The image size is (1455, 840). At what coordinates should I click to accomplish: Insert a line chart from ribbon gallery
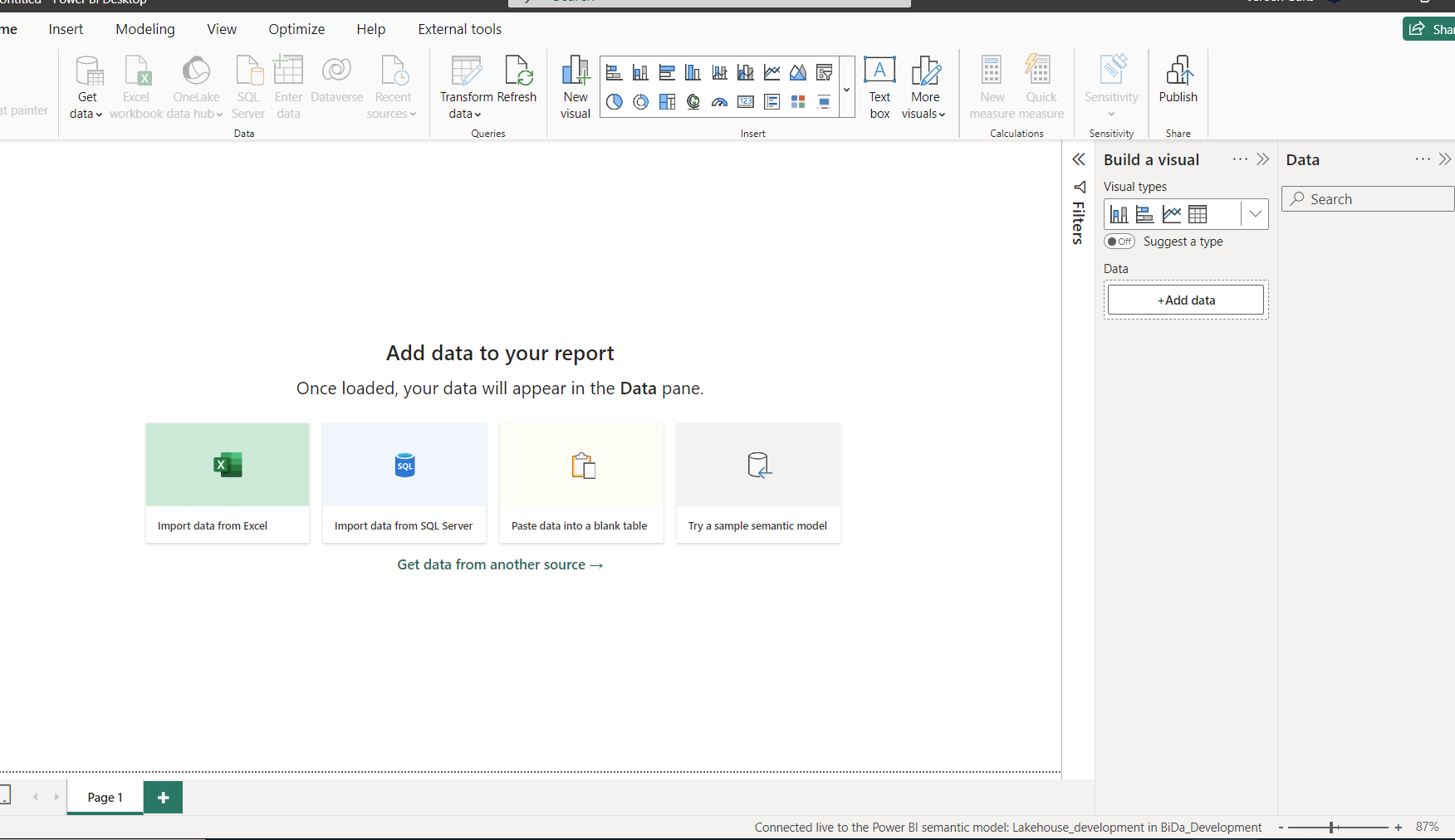click(x=772, y=73)
